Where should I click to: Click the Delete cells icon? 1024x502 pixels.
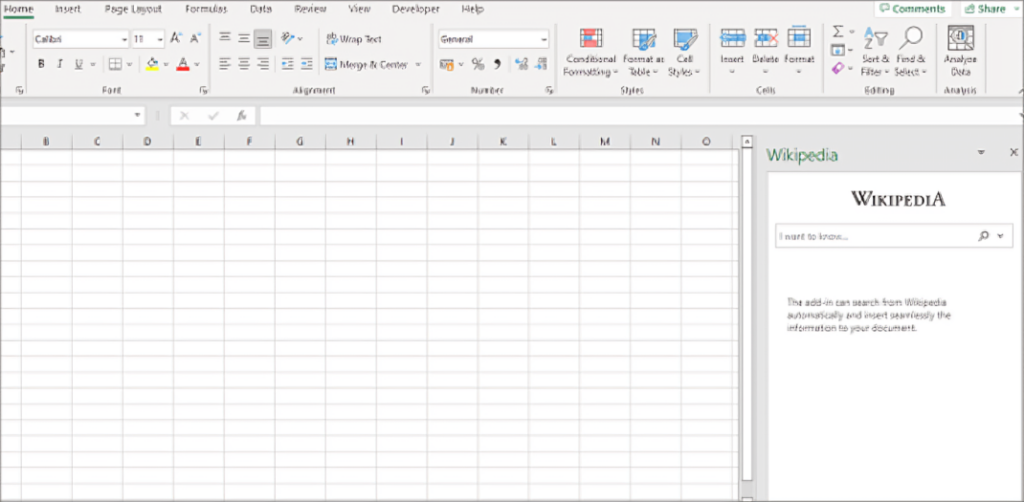pos(765,38)
